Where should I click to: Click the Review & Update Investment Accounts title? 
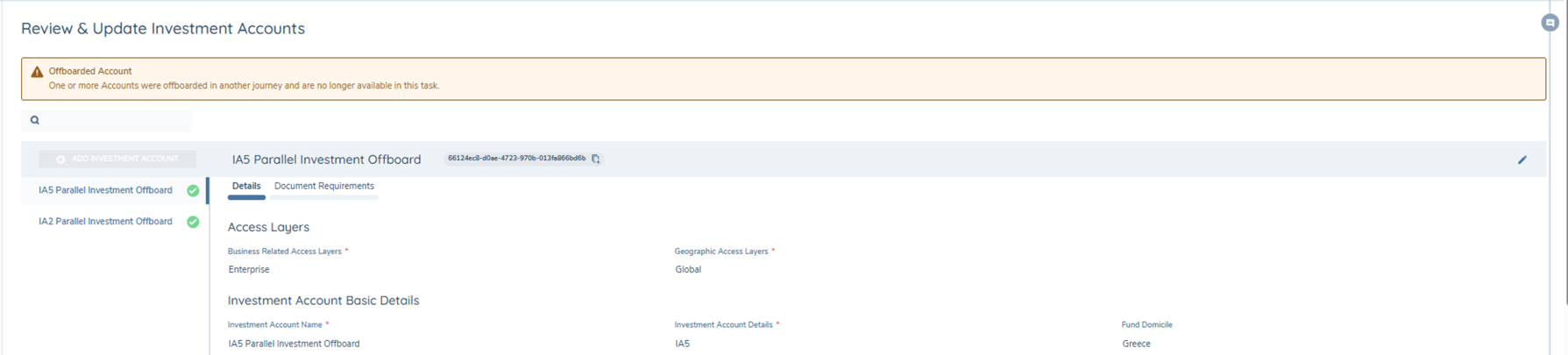click(x=163, y=28)
